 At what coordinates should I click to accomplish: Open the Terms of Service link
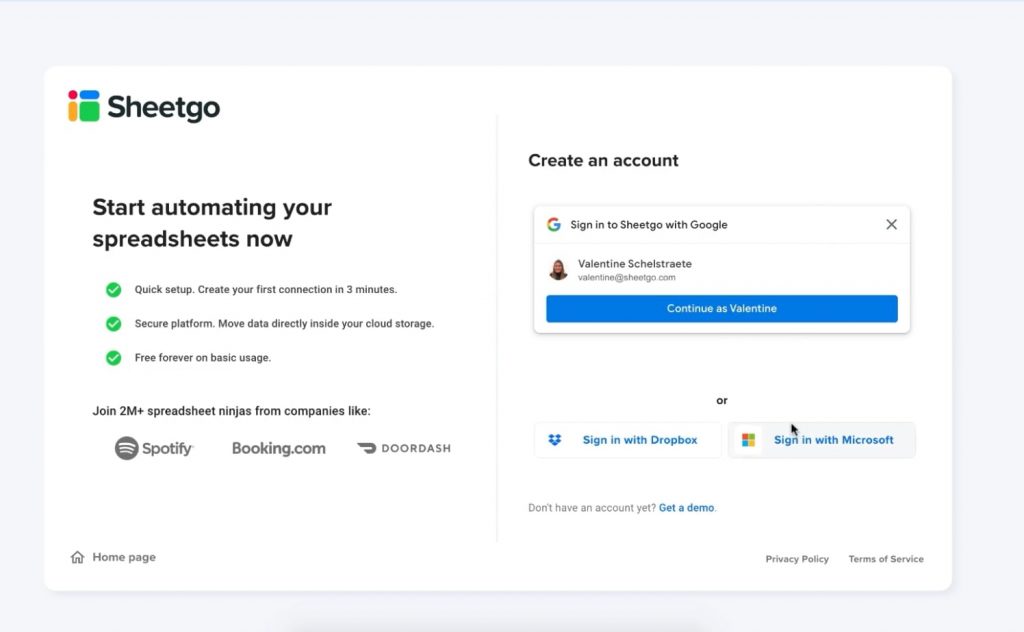pos(886,559)
